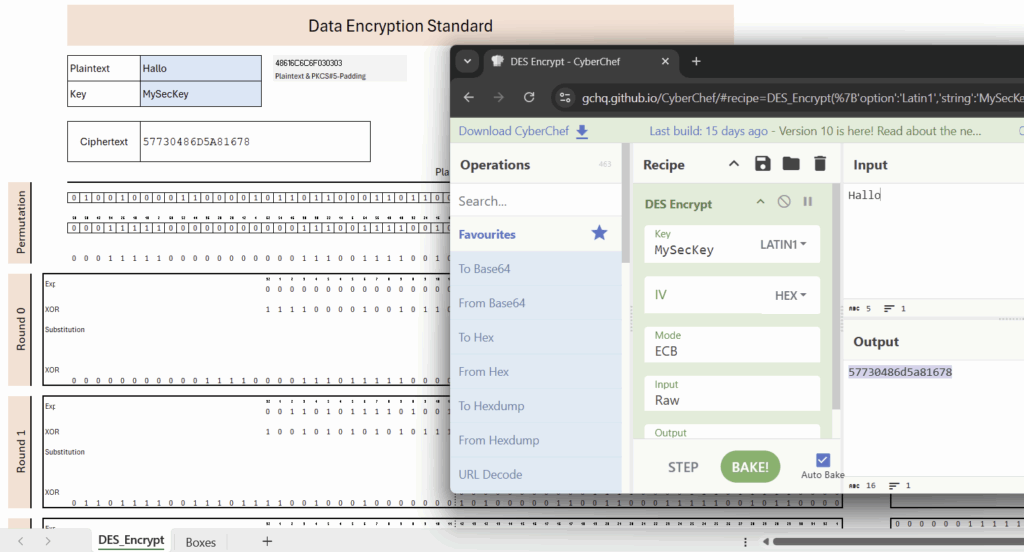This screenshot has width=1024, height=552.
Task: Click the BAKE! button
Action: point(750,467)
